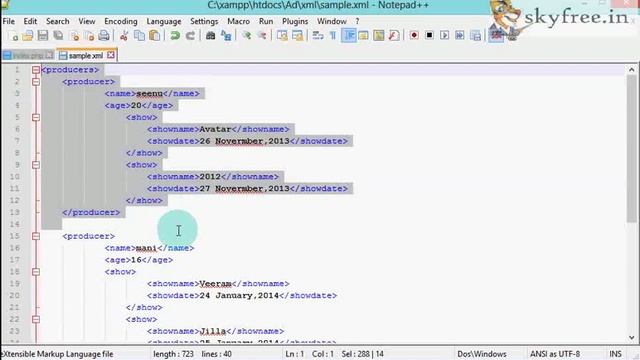Close the index.php tab
This screenshot has height=360, width=640.
[49, 55]
